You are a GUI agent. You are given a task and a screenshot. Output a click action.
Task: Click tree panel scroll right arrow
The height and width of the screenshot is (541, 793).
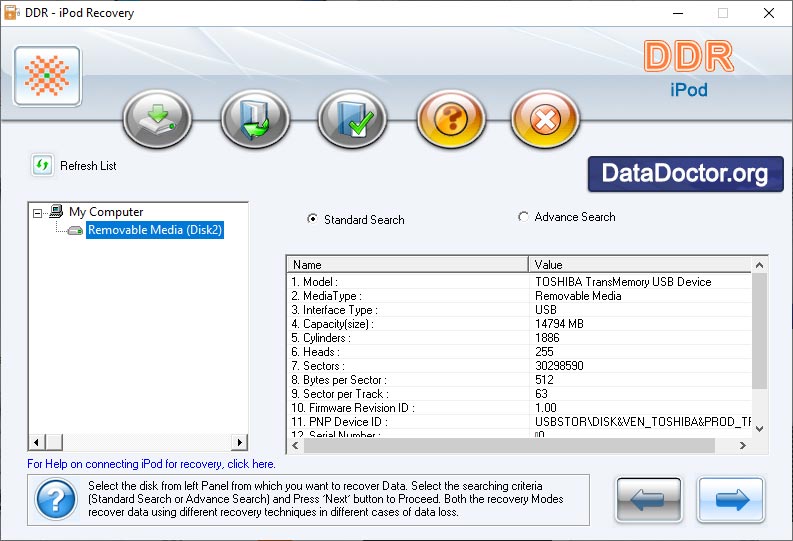click(239, 442)
